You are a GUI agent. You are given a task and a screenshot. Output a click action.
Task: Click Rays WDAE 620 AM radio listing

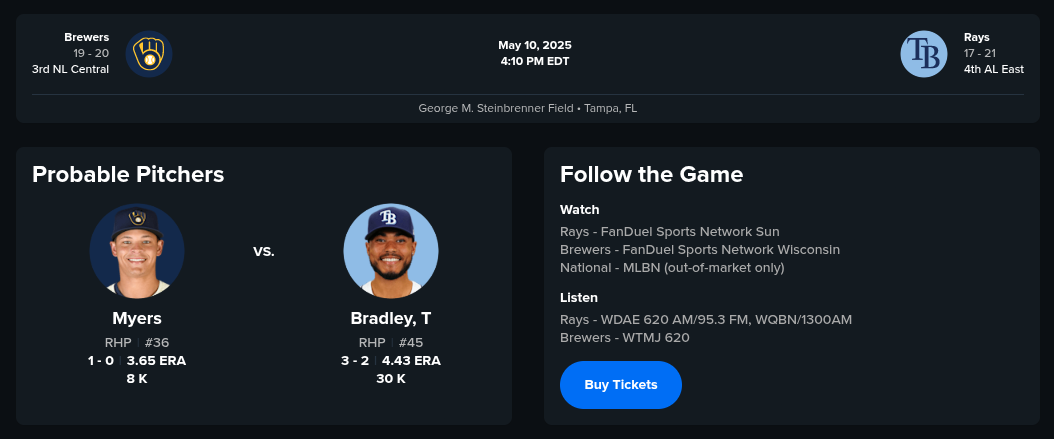click(706, 319)
